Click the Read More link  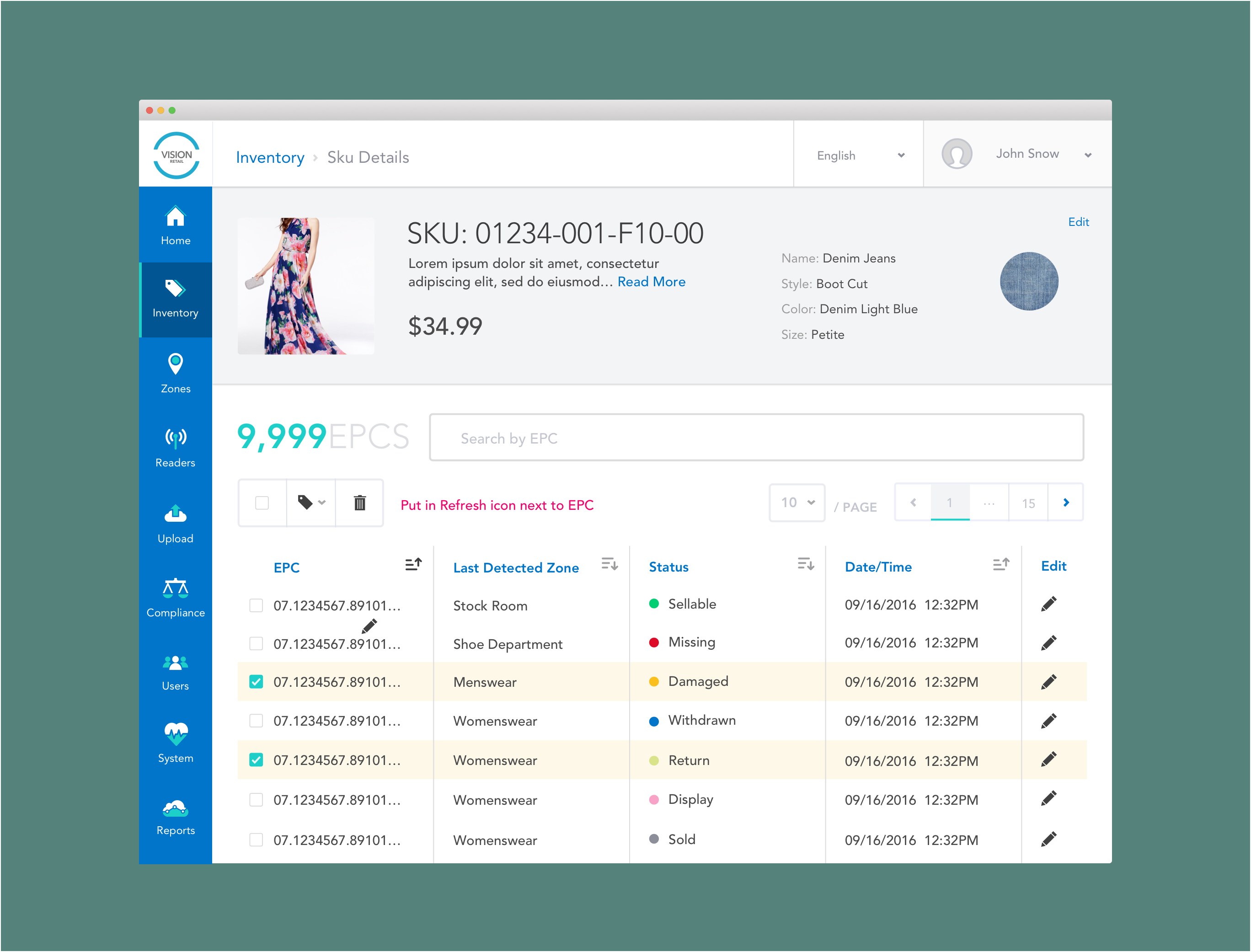click(651, 282)
